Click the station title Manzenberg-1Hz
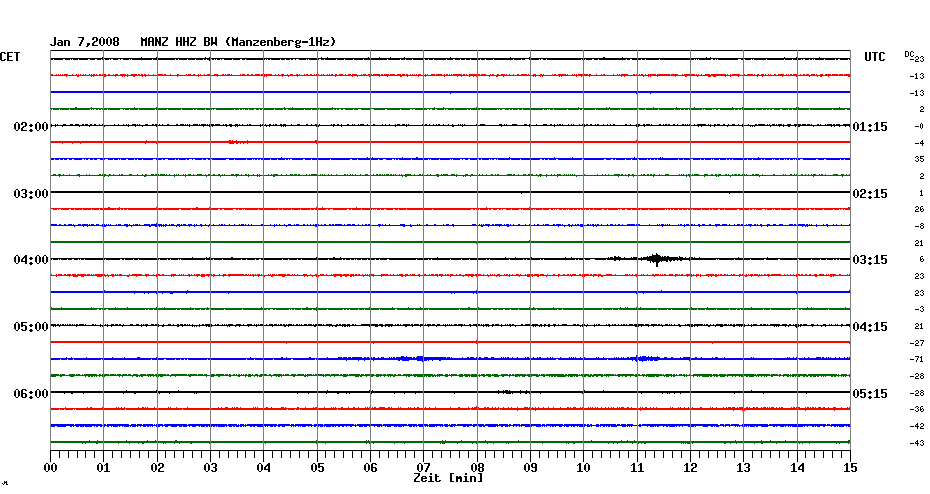The width and height of the screenshot is (930, 494). coord(280,42)
